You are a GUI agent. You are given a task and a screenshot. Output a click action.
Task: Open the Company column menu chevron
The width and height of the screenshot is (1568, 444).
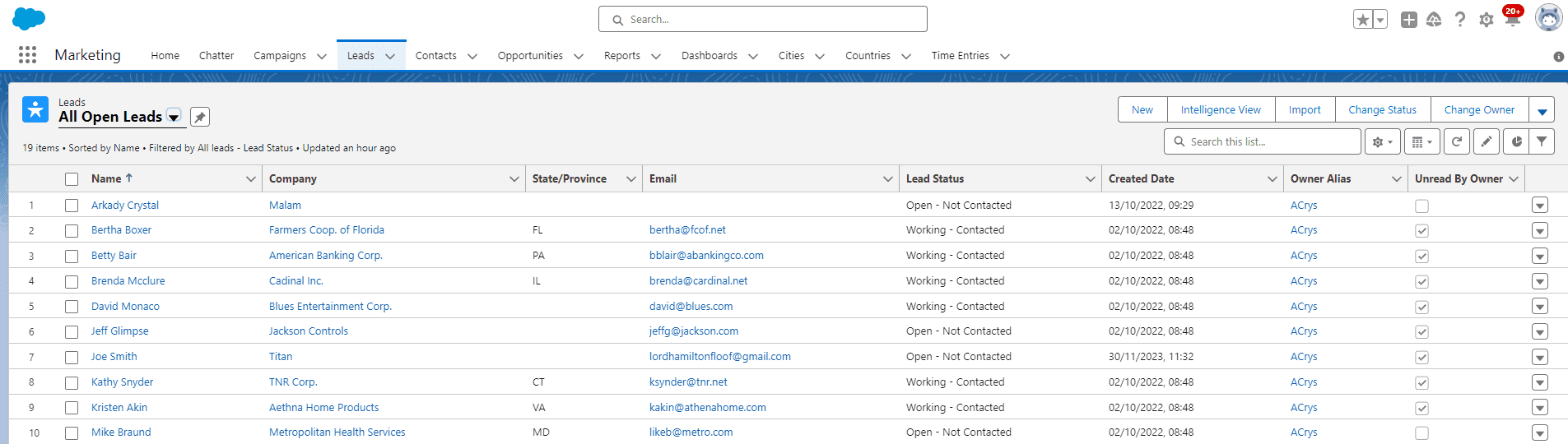coord(514,178)
